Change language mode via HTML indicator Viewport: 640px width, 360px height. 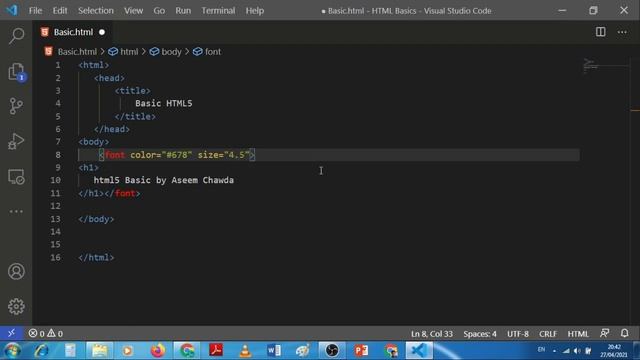(578, 333)
